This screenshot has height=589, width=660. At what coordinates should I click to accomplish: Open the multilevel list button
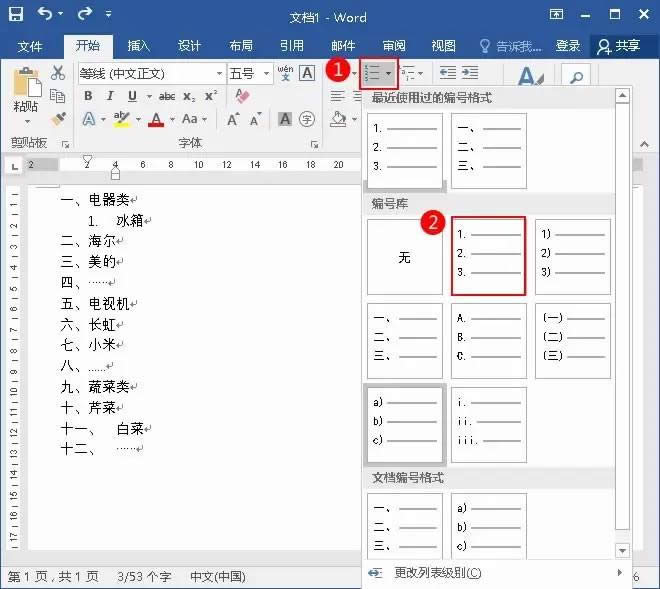coord(413,73)
